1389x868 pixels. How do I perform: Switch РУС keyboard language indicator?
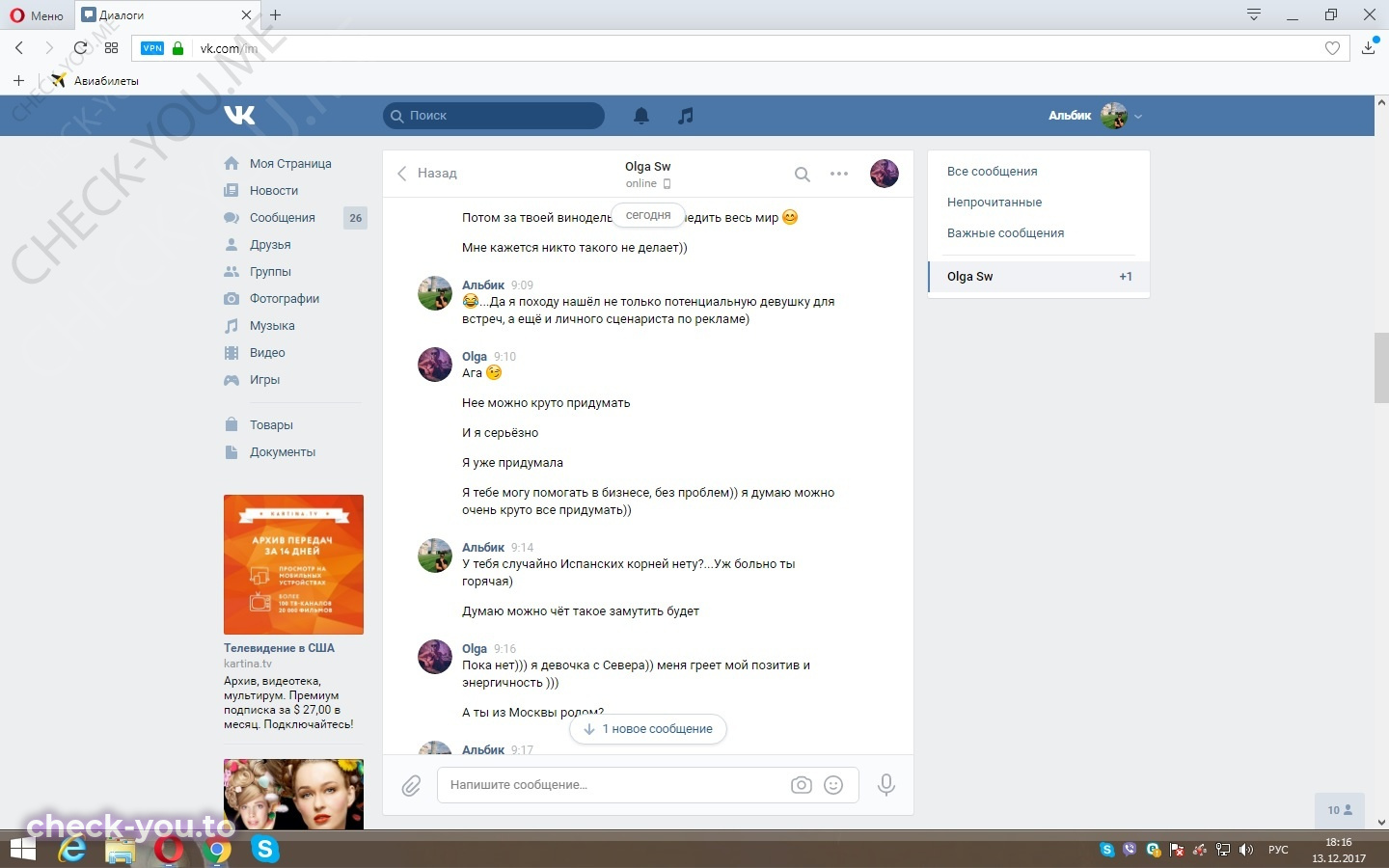point(1278,850)
